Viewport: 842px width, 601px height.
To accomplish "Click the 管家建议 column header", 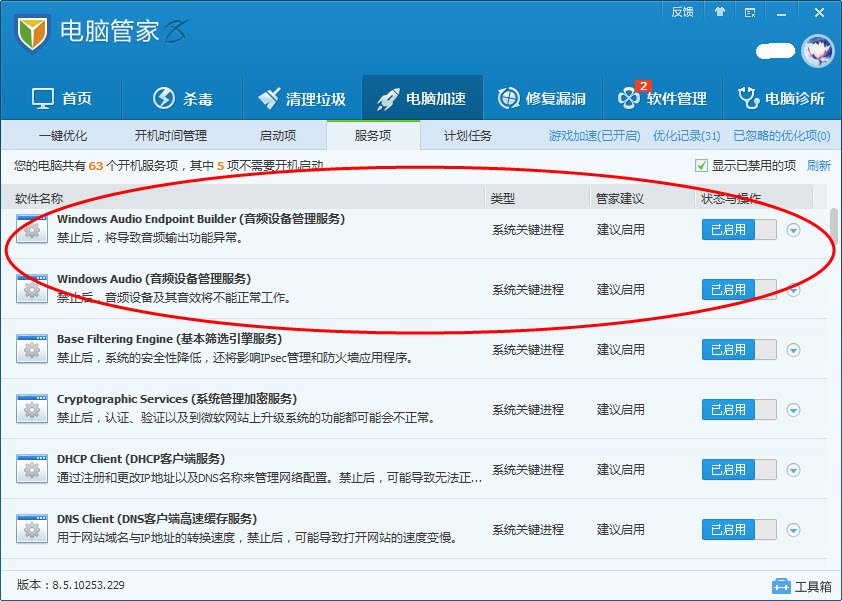I will click(620, 199).
